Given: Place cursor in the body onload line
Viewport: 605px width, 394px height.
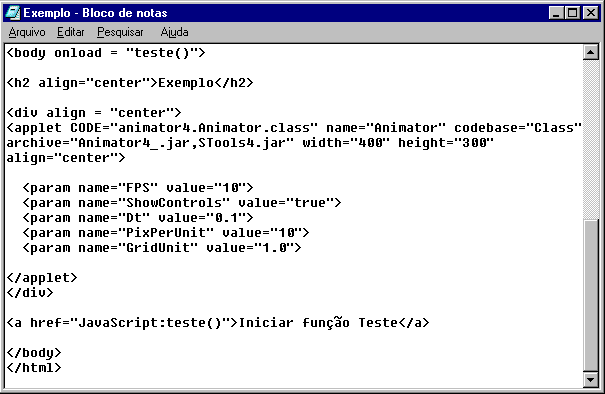Looking at the screenshot, I should [106, 53].
